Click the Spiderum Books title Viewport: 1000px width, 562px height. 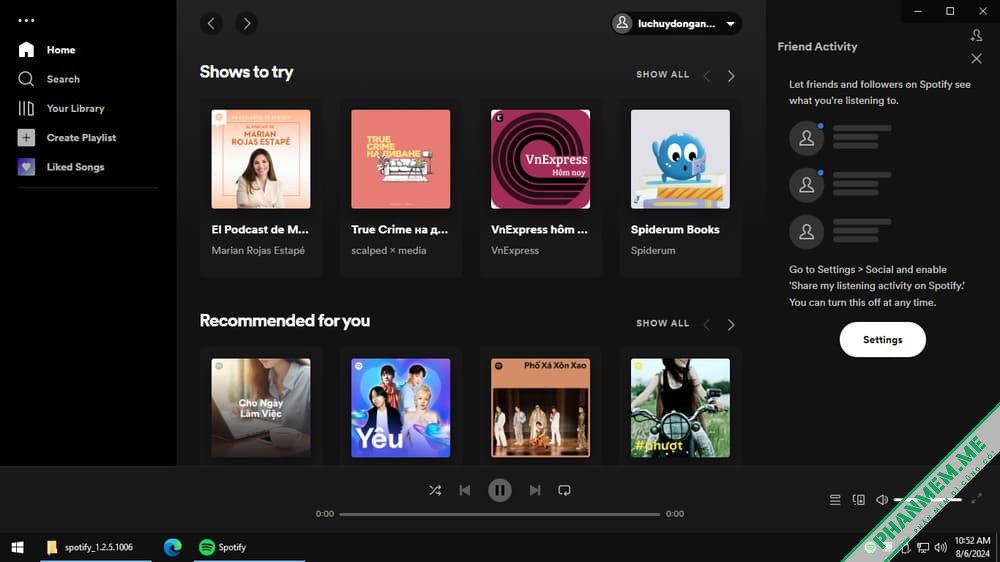tap(675, 230)
